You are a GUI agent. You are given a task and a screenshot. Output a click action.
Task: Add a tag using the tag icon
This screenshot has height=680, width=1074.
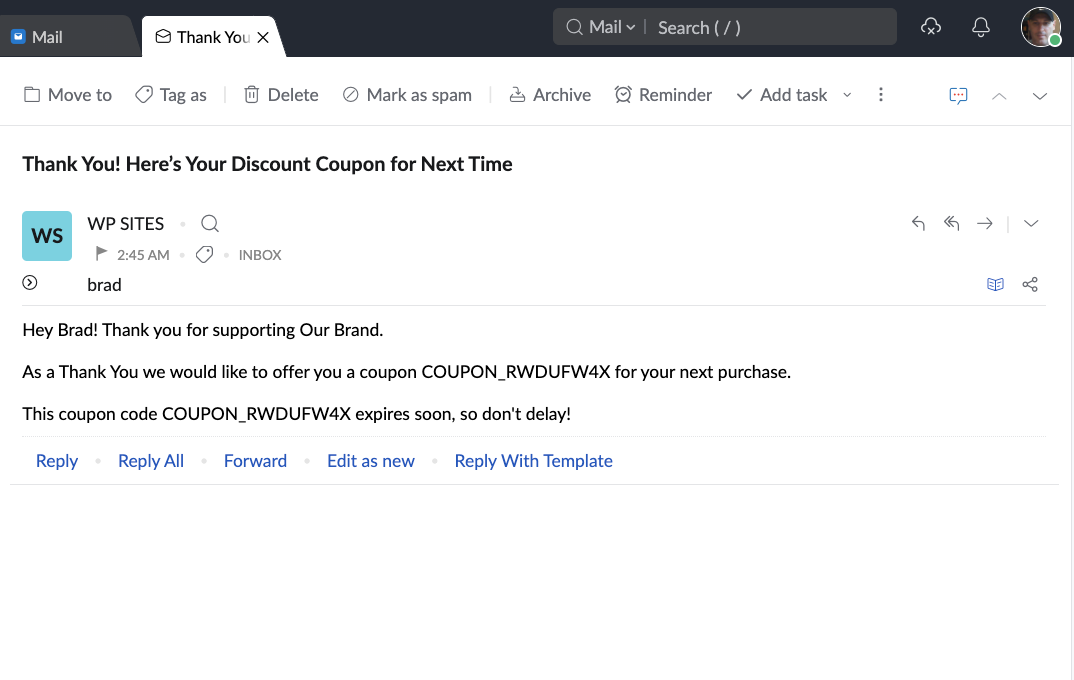click(205, 255)
